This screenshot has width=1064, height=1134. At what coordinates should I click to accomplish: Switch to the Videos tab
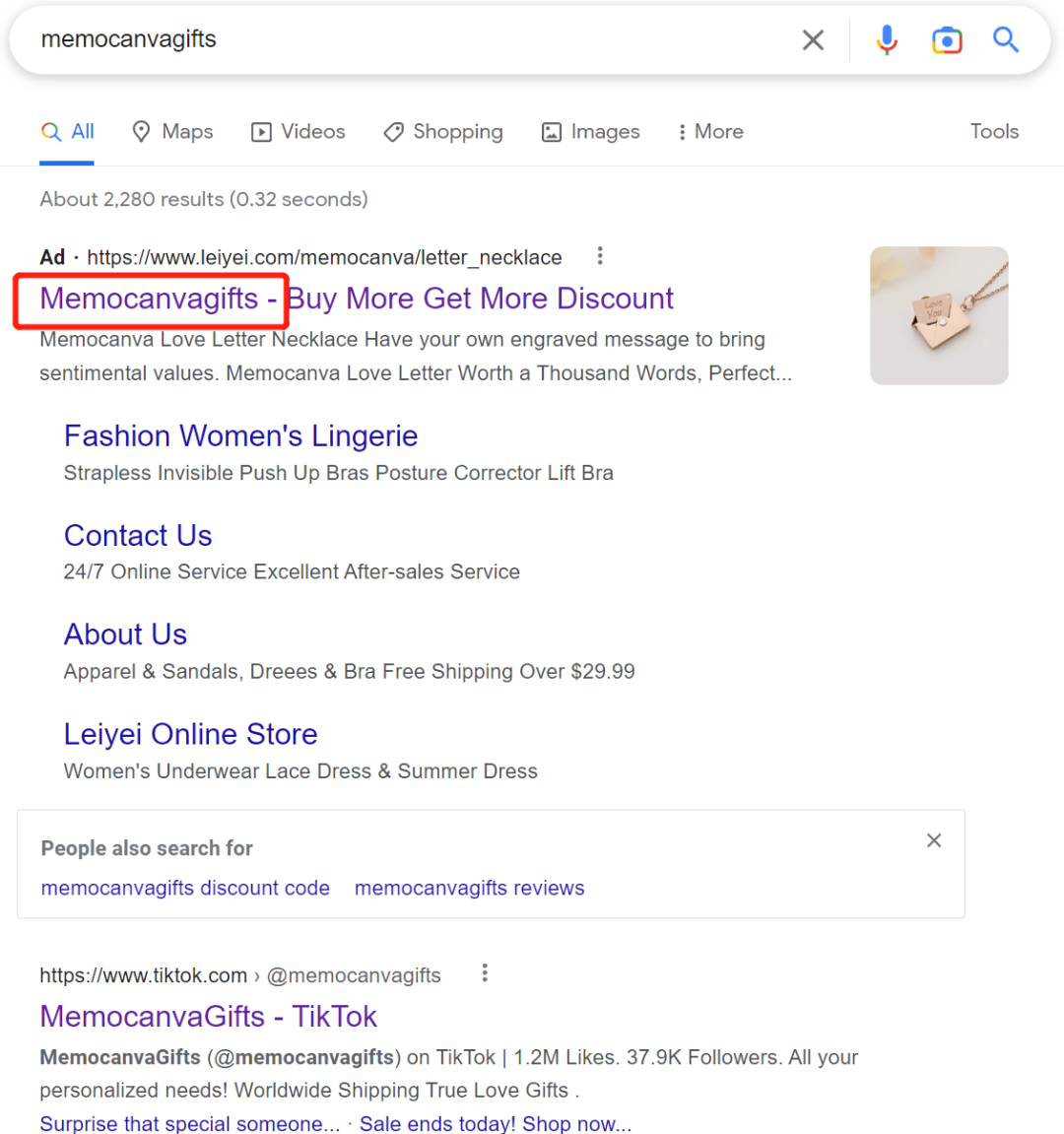[299, 132]
